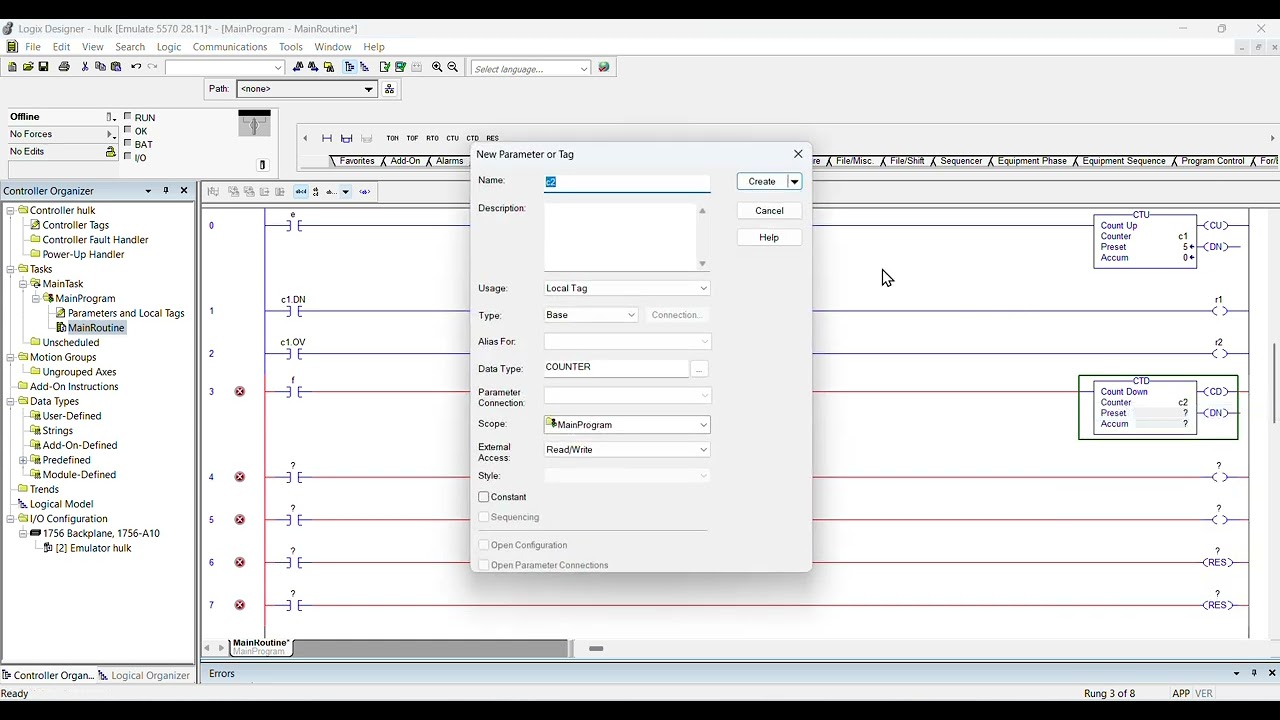The image size is (1280, 720).
Task: Open the Select language dropdown
Action: pyautogui.click(x=531, y=69)
